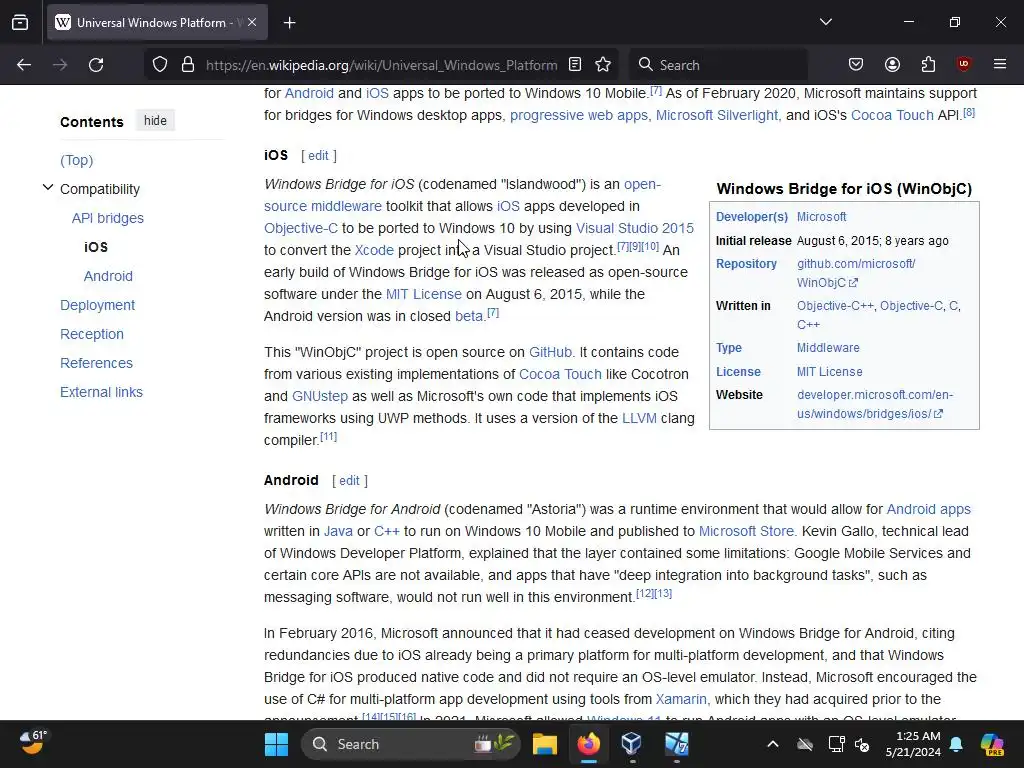Open Firefox application hamburger menu
Screen dimensions: 1024x768
(x=1000, y=65)
